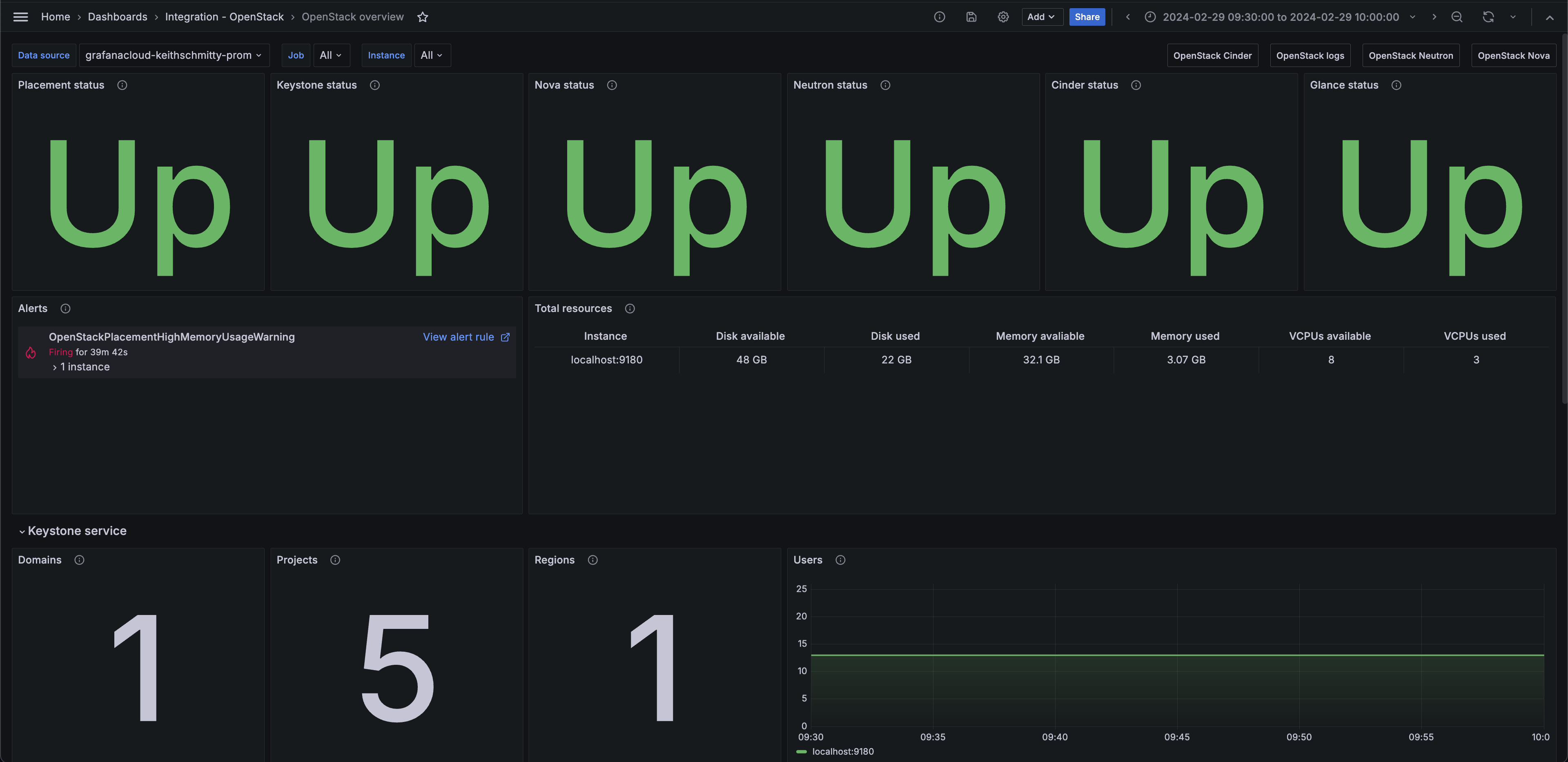Viewport: 1568px width, 762px height.
Task: Open Integration - OpenStack from the breadcrumb
Action: click(224, 16)
